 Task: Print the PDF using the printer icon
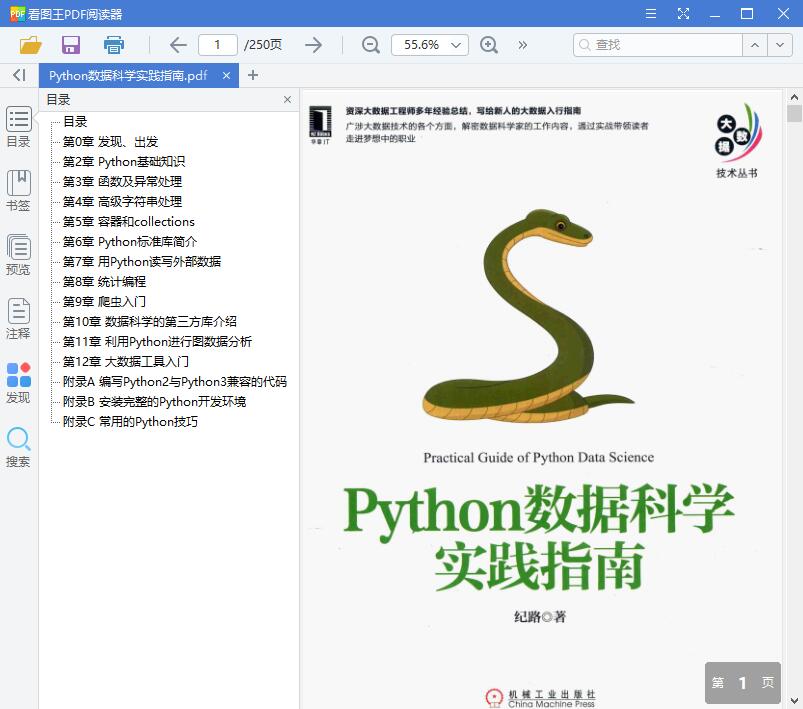click(x=114, y=45)
